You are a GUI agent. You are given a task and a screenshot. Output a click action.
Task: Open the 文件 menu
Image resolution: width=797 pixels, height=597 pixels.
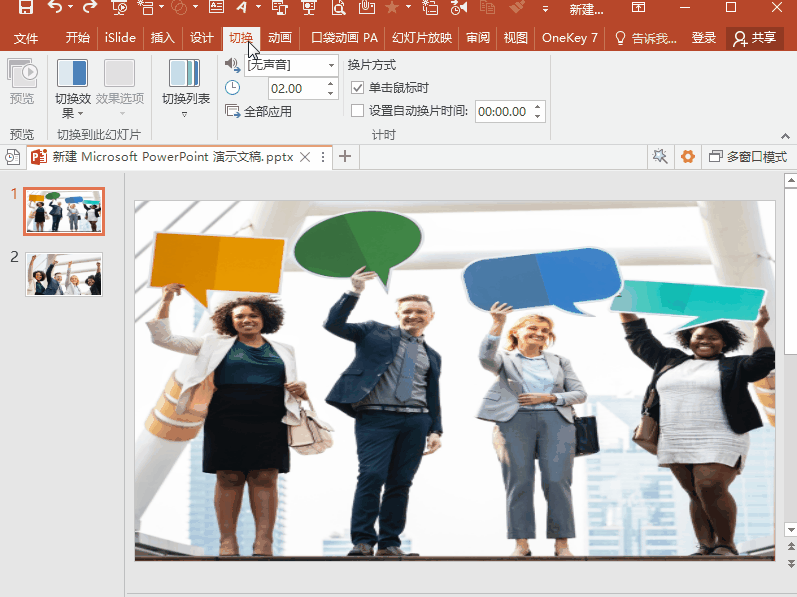26,38
